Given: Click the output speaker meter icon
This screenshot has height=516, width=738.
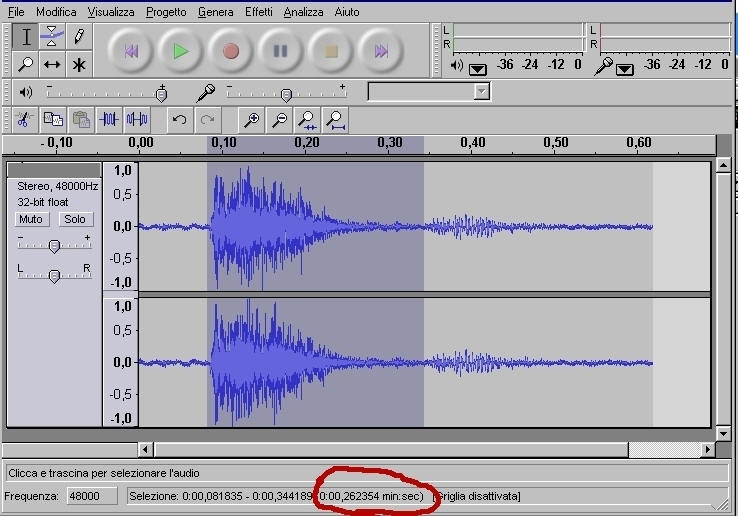Looking at the screenshot, I should click(x=457, y=65).
